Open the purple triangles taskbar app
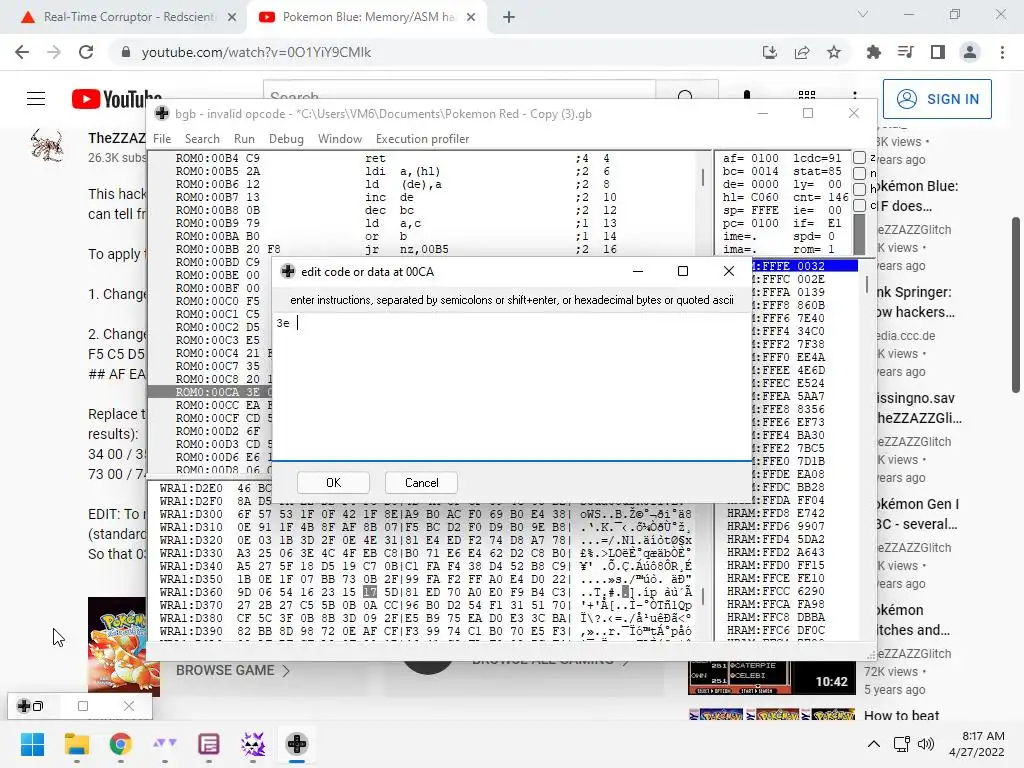The height and width of the screenshot is (768, 1024). [x=165, y=744]
